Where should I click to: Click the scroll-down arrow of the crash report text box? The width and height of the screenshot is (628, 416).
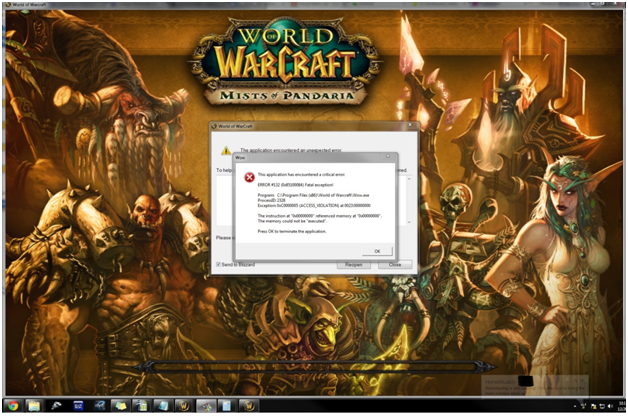[x=409, y=222]
